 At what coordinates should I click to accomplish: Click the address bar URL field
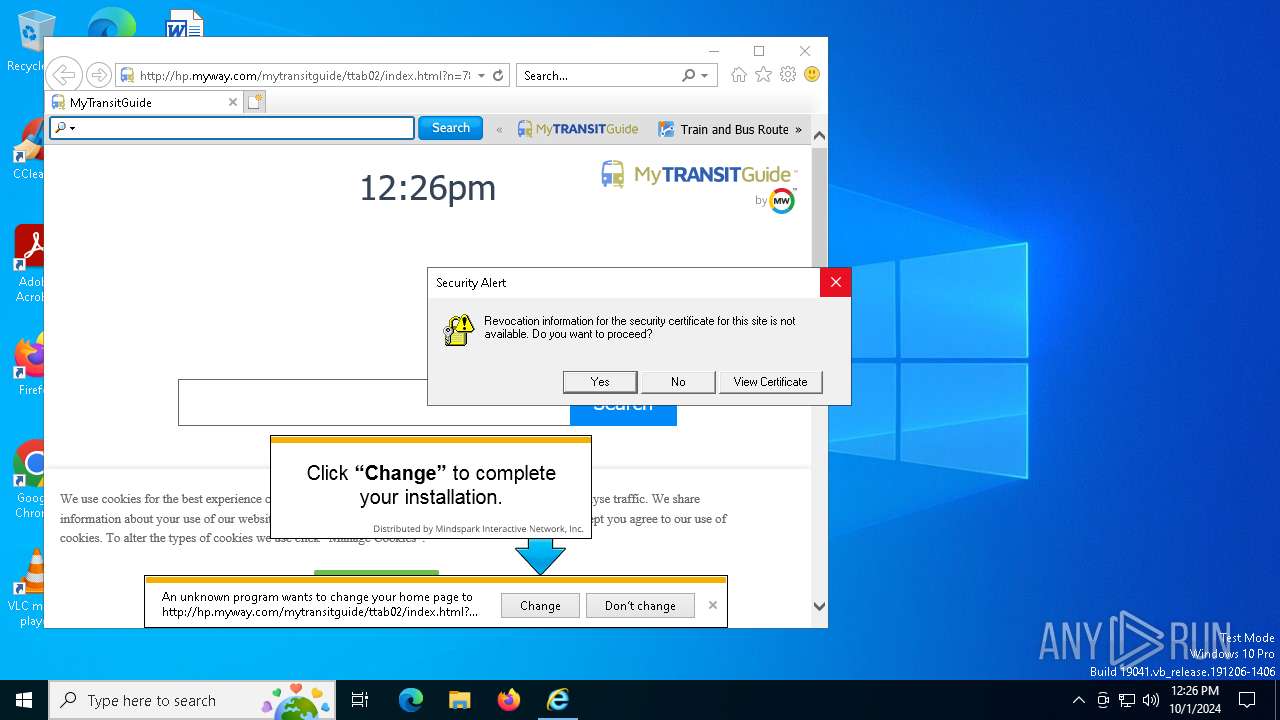305,75
